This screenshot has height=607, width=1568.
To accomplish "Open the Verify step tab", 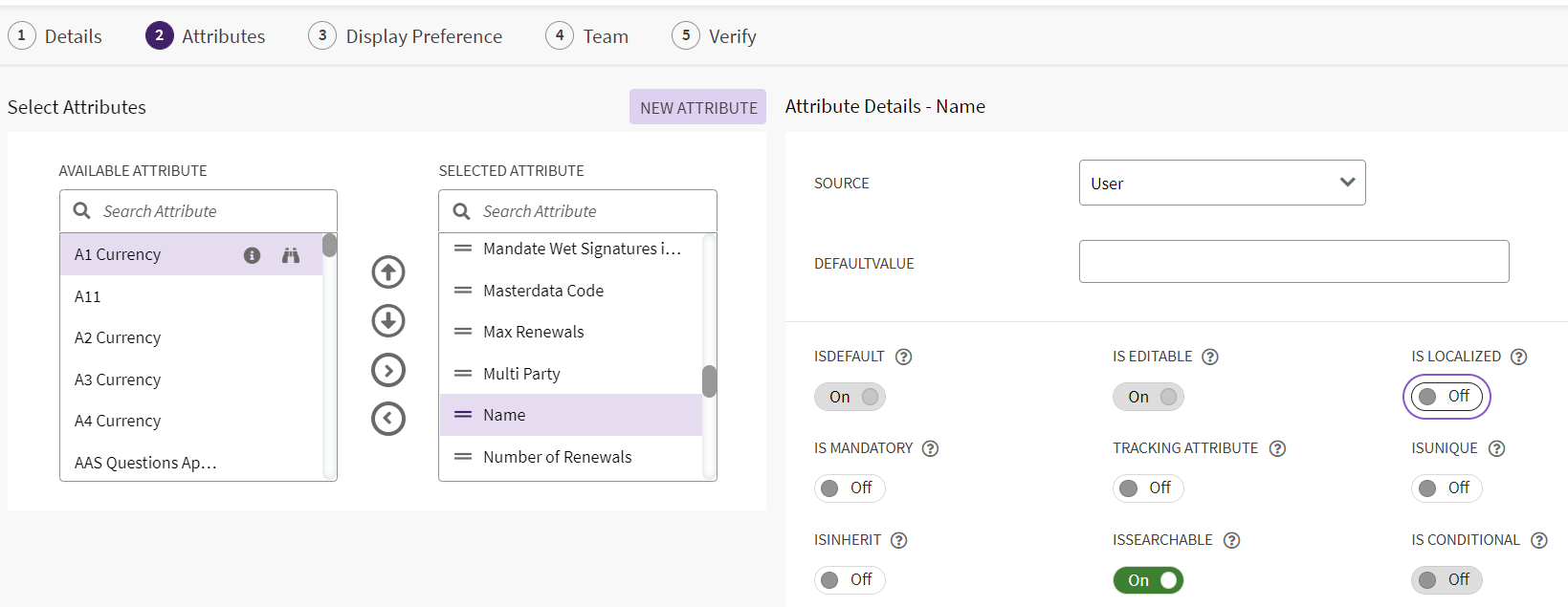I will tap(715, 36).
